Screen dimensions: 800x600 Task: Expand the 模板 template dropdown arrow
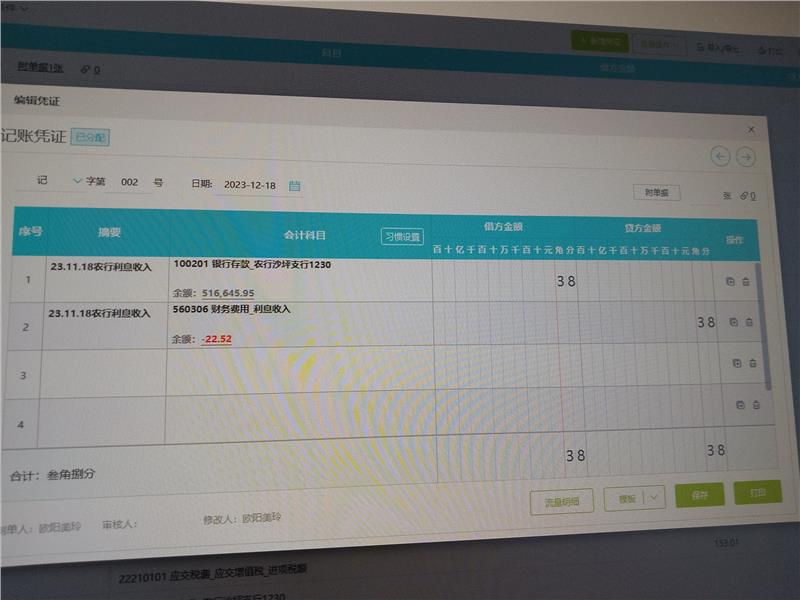click(x=655, y=496)
